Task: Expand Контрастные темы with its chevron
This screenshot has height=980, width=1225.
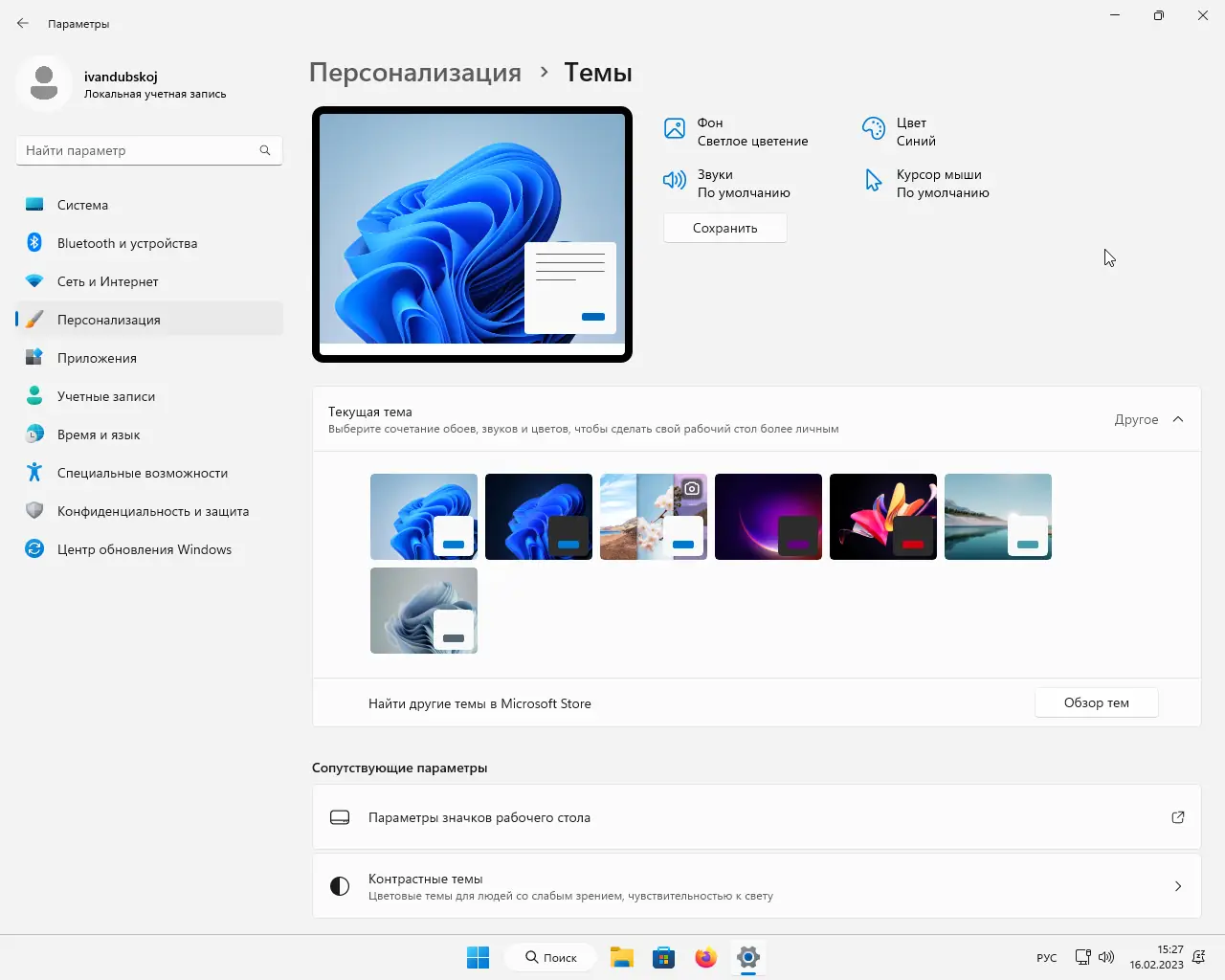Action: (1178, 886)
